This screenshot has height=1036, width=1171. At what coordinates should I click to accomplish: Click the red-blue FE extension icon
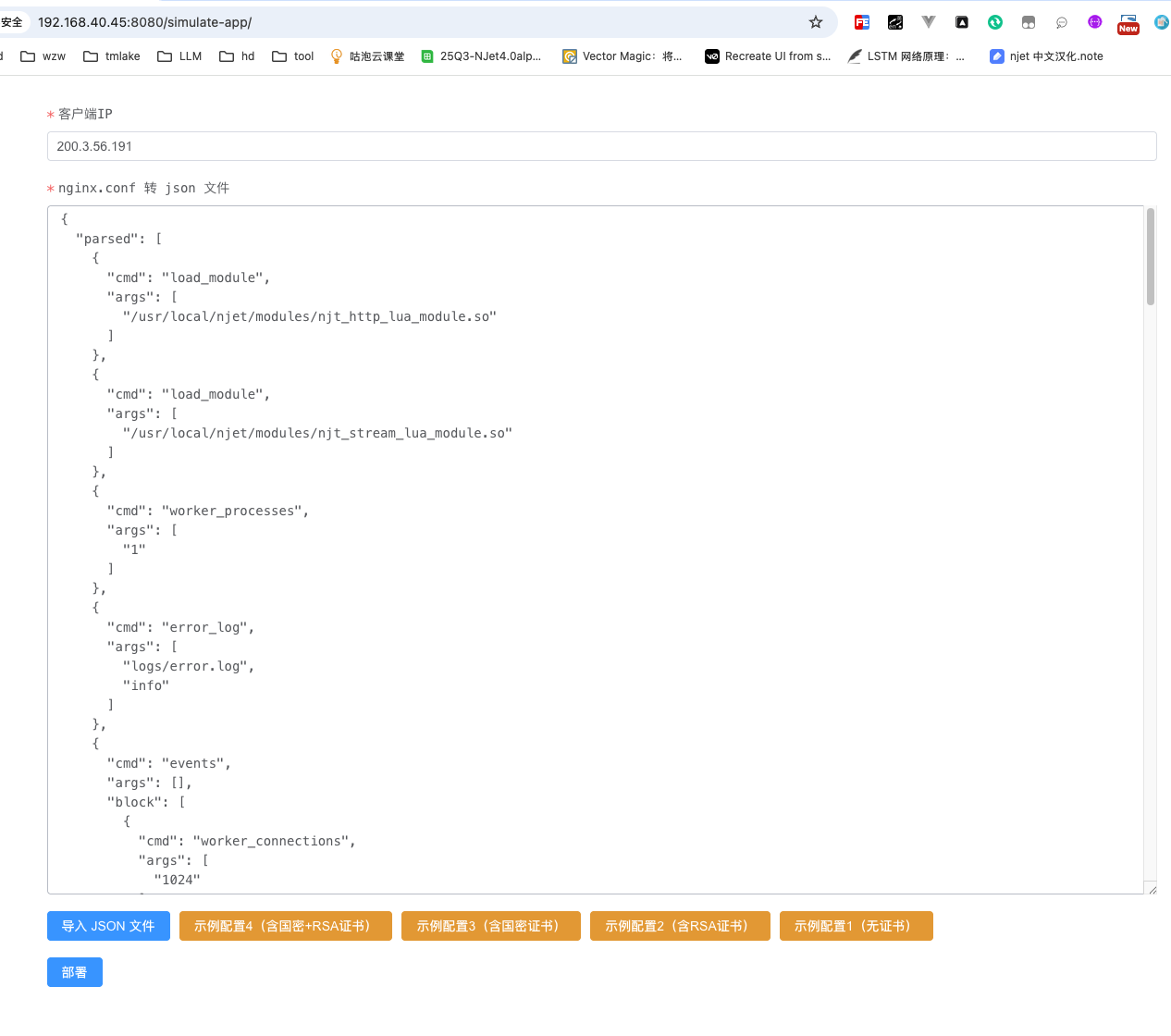(x=862, y=22)
